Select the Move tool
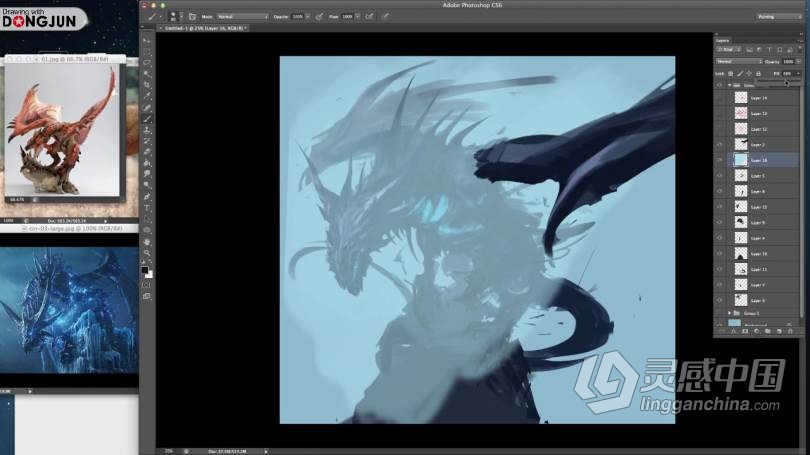This screenshot has width=810, height=455. pos(147,40)
